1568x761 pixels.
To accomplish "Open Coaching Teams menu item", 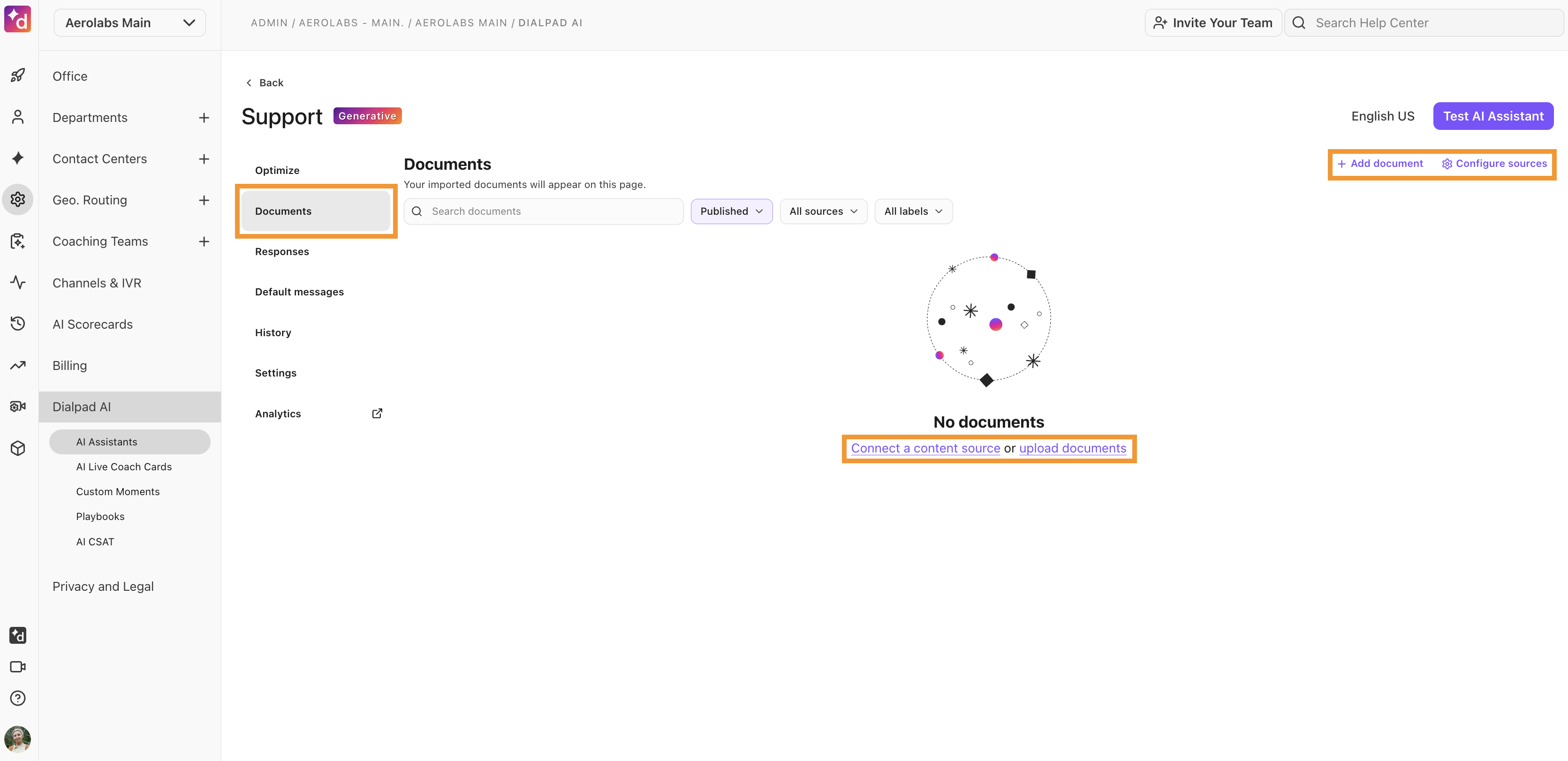I will (x=100, y=241).
